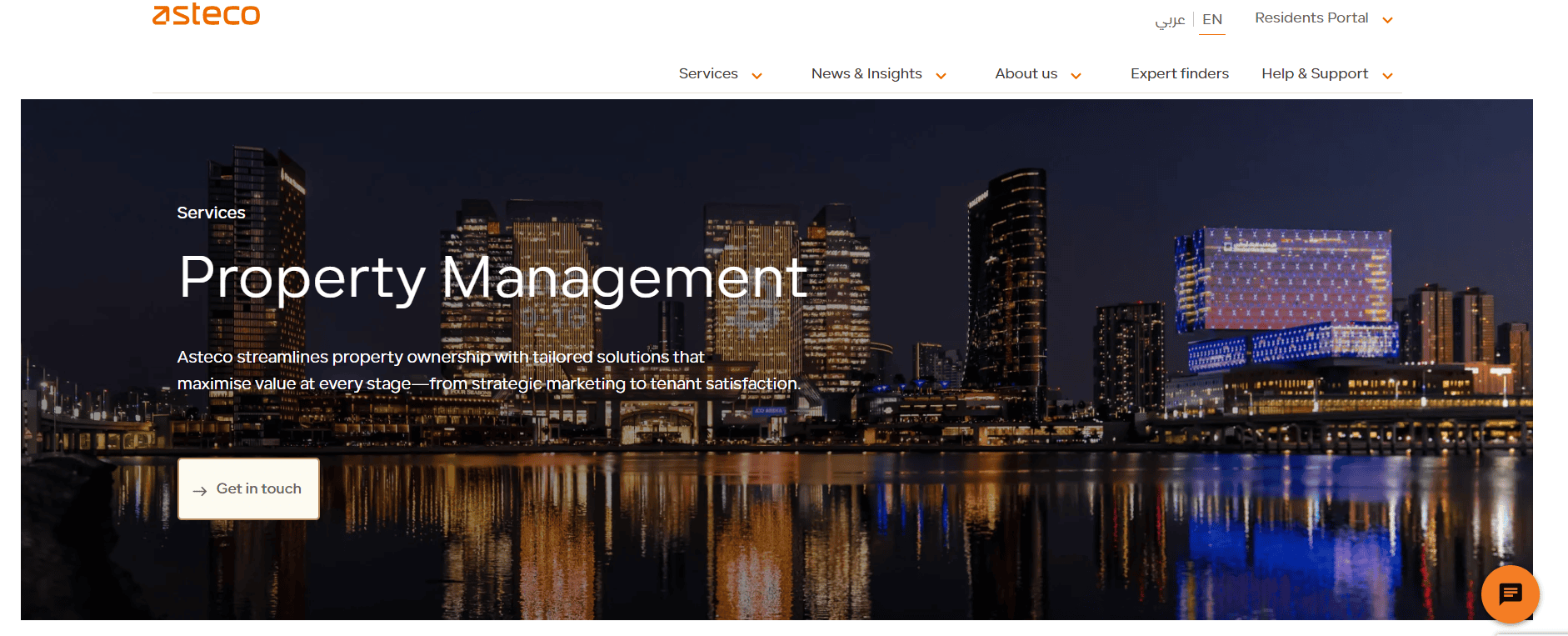Select EN language option
This screenshot has width=1568, height=636.
tap(1212, 19)
